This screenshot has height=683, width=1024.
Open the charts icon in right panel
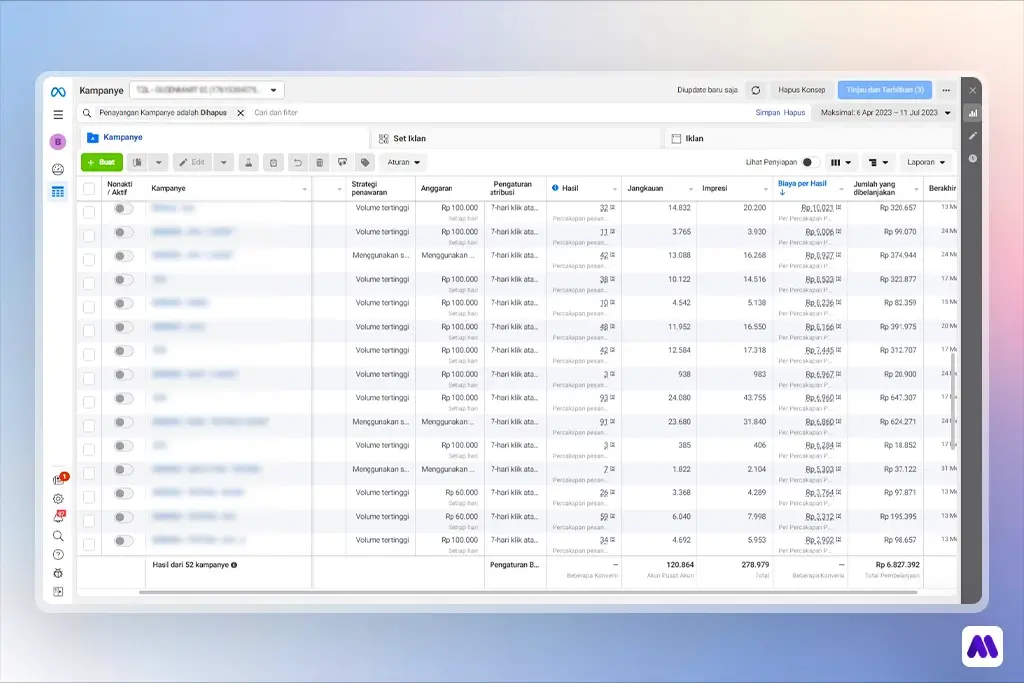[x=973, y=113]
